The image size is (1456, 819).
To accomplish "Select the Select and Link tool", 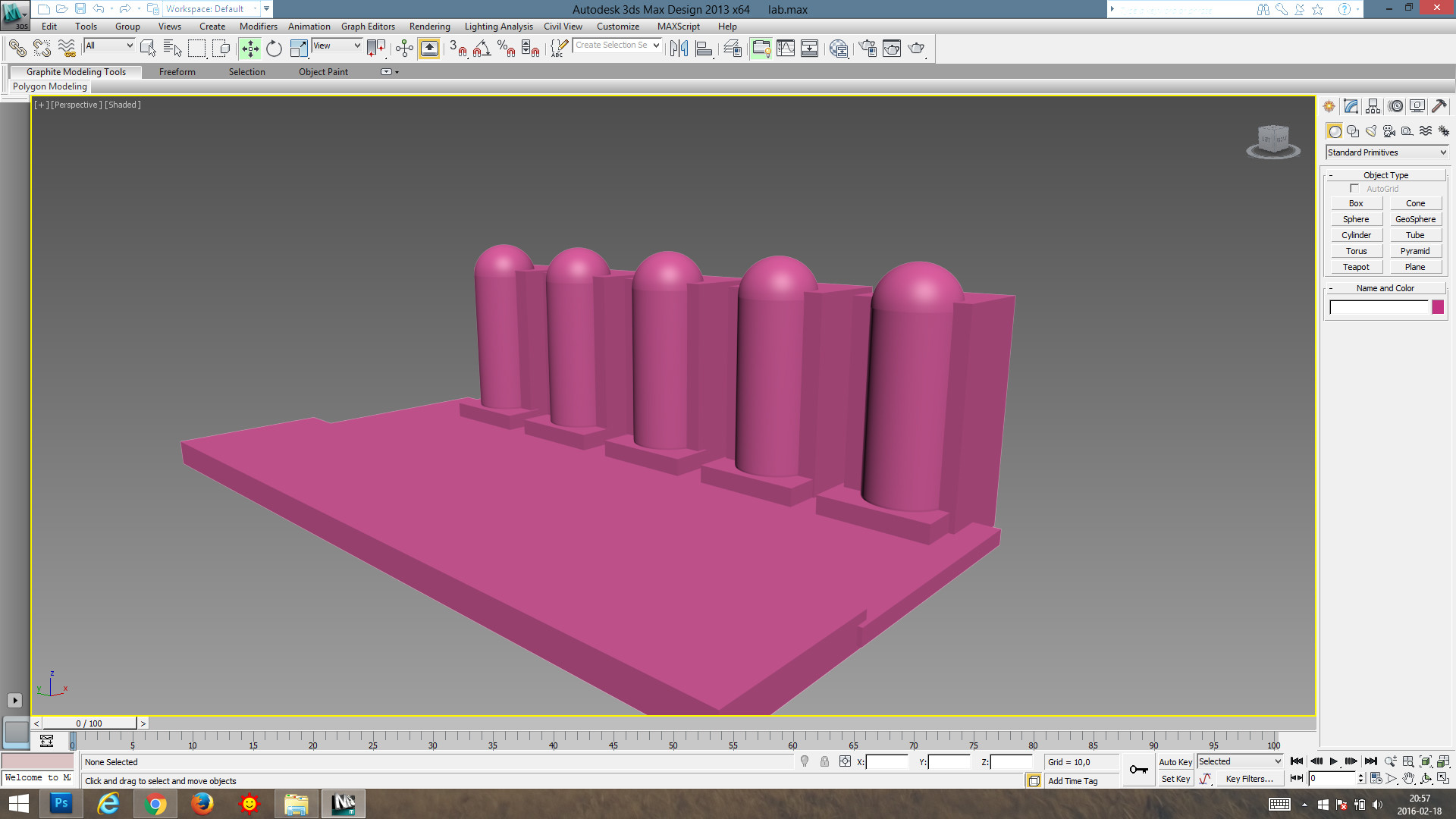I will 17,49.
